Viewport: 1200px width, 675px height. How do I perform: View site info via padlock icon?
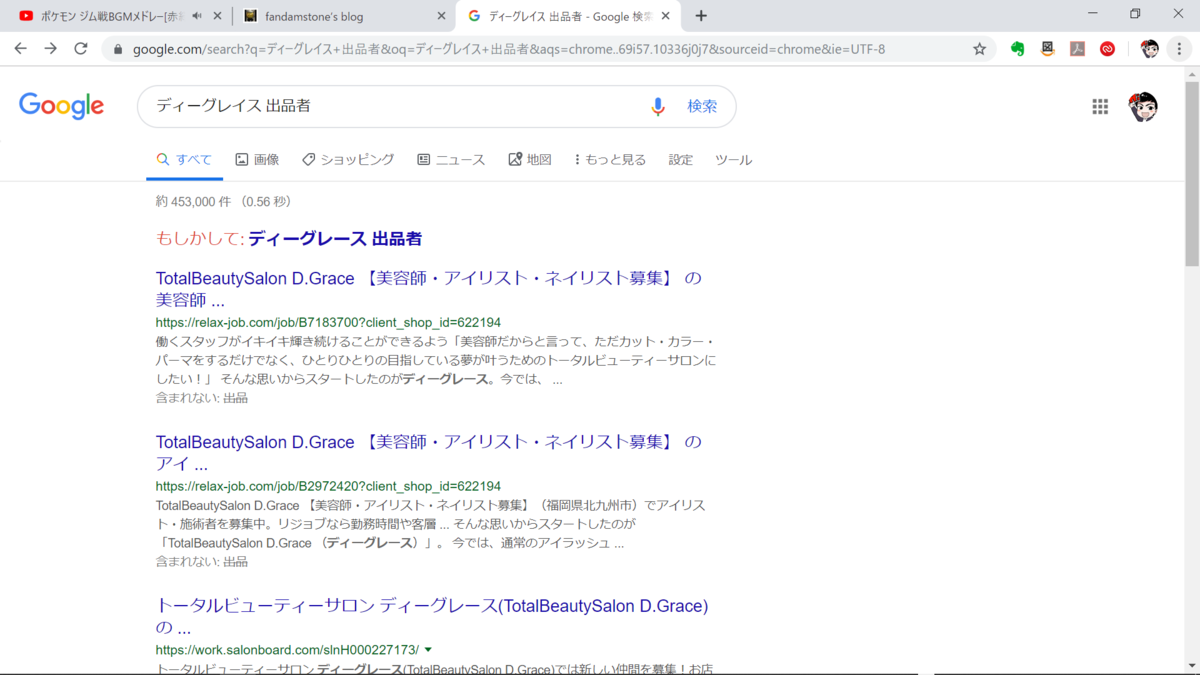tap(119, 48)
